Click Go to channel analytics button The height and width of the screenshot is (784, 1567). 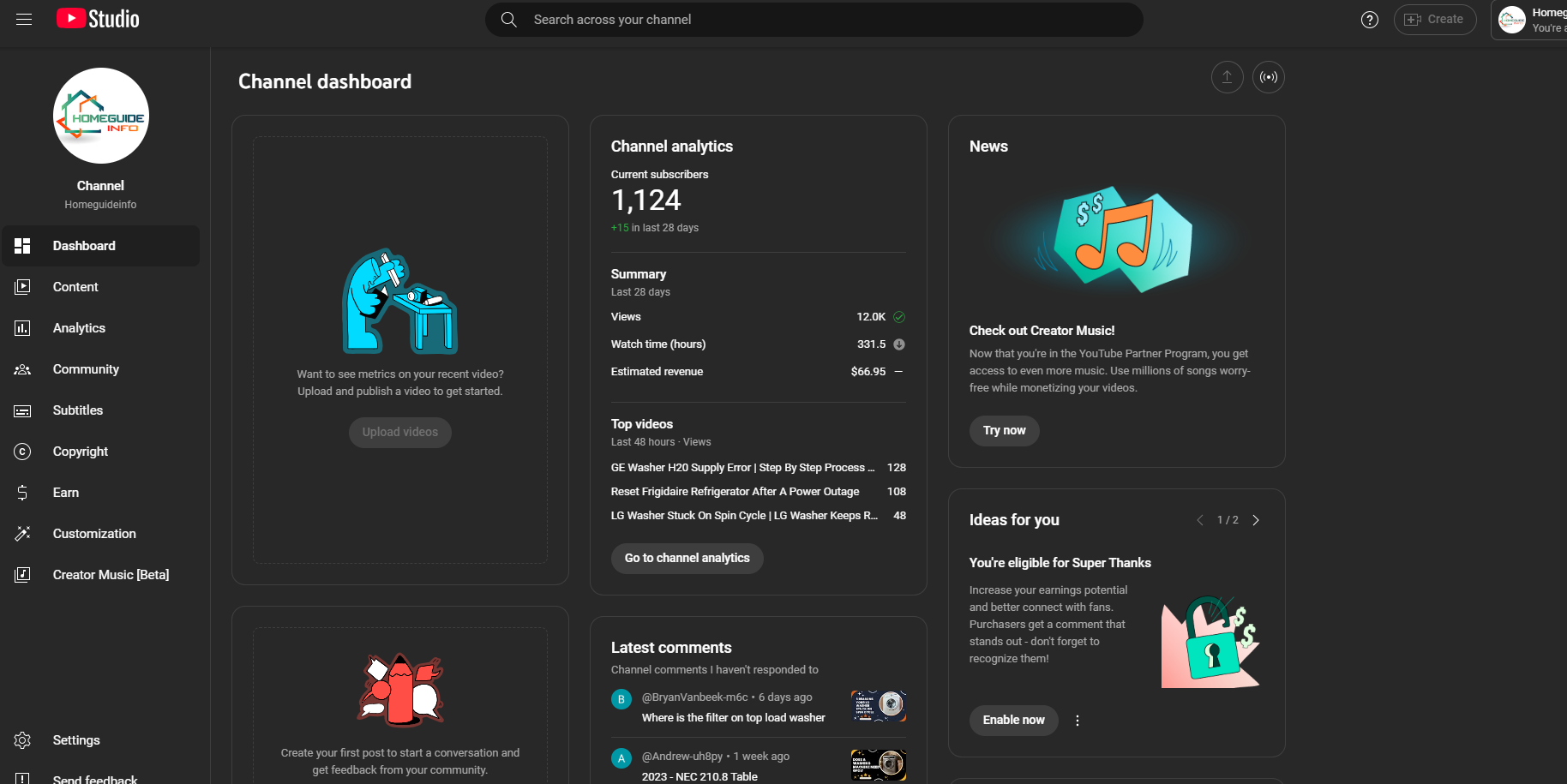pos(687,558)
